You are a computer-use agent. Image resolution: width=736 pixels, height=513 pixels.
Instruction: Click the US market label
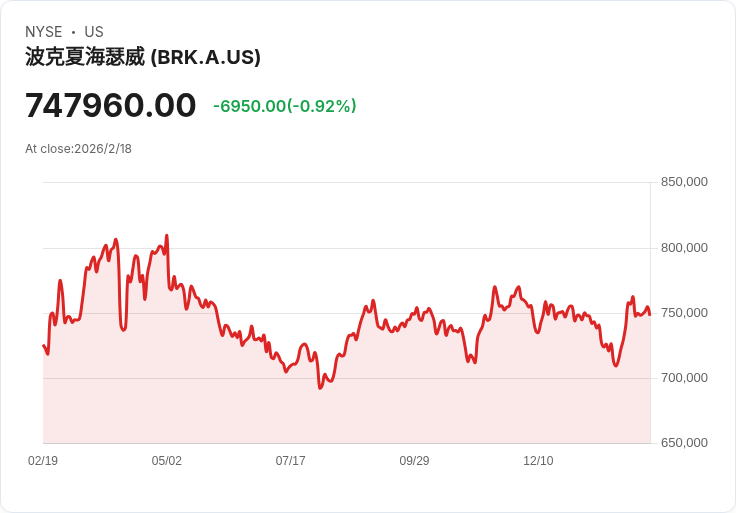click(94, 32)
